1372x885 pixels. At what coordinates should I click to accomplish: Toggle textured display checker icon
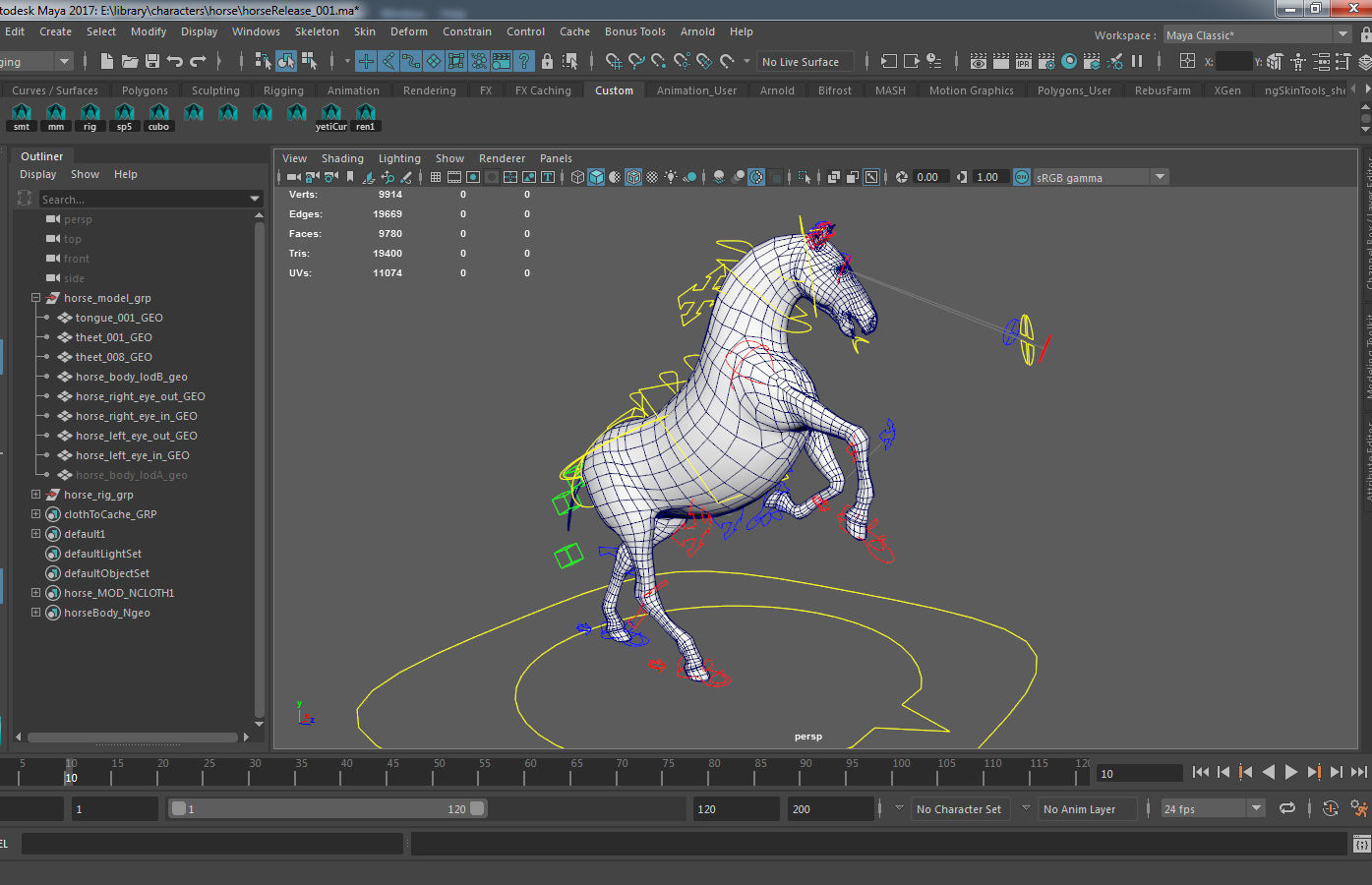(x=651, y=177)
